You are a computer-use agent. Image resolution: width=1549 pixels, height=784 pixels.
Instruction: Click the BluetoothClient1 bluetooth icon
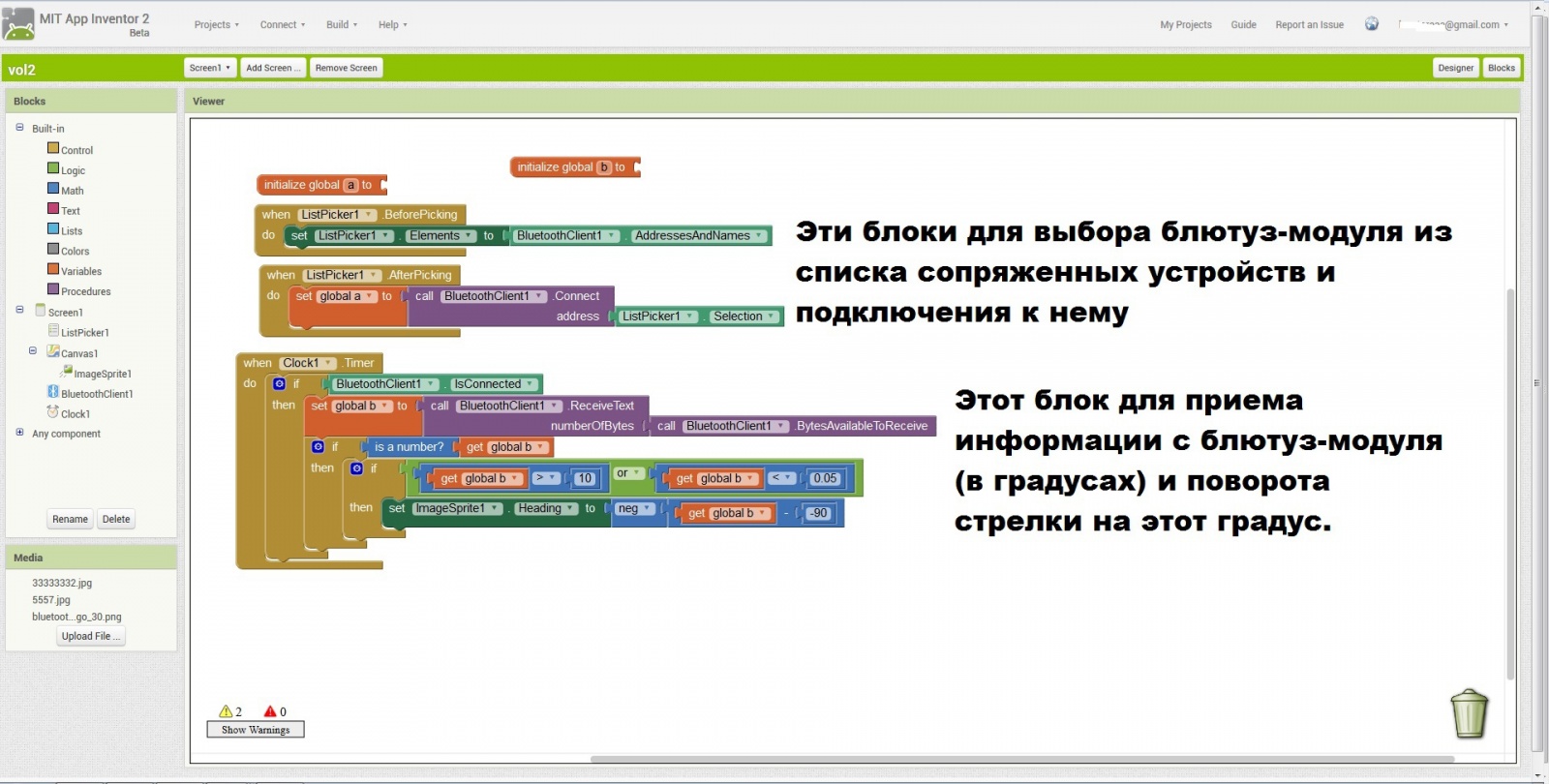(53, 392)
